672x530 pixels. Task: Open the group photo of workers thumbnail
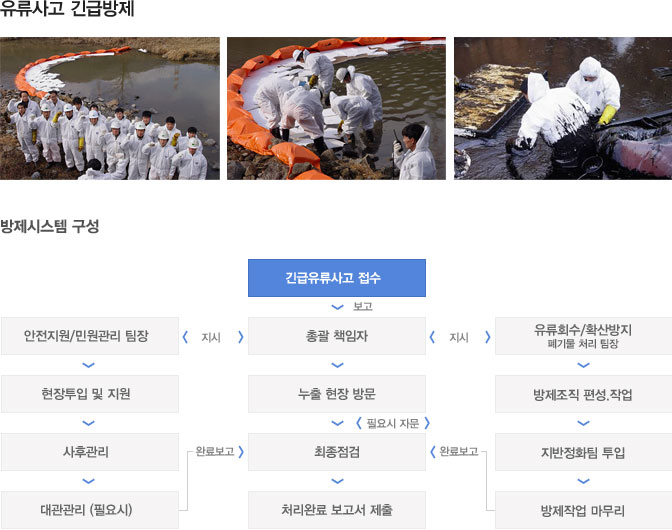[x=110, y=108]
